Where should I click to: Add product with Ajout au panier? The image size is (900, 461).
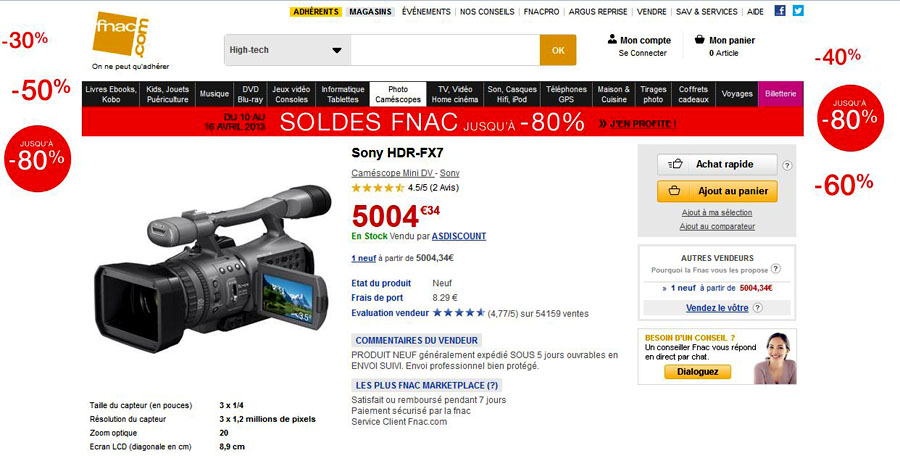tap(717, 191)
